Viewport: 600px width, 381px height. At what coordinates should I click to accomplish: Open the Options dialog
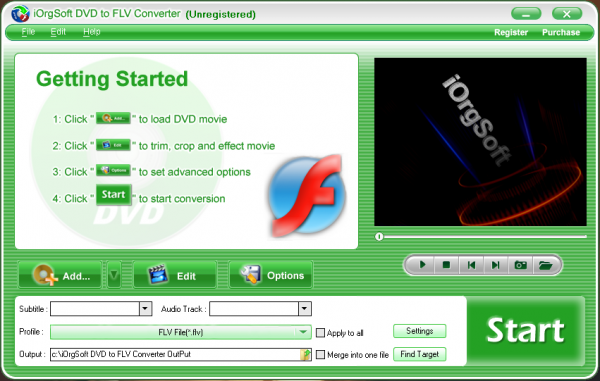click(271, 275)
